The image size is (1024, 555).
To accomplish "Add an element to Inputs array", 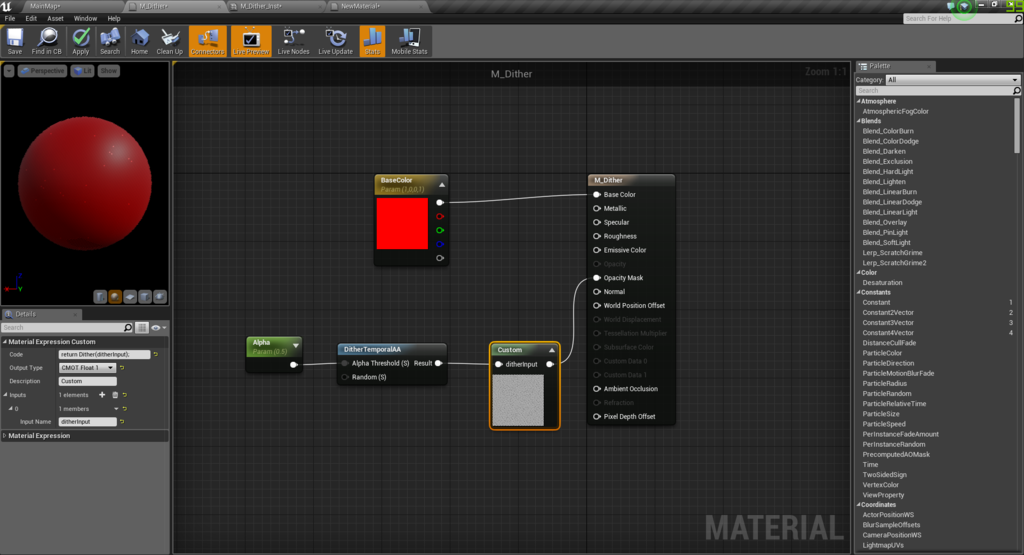I will pyautogui.click(x=102, y=395).
